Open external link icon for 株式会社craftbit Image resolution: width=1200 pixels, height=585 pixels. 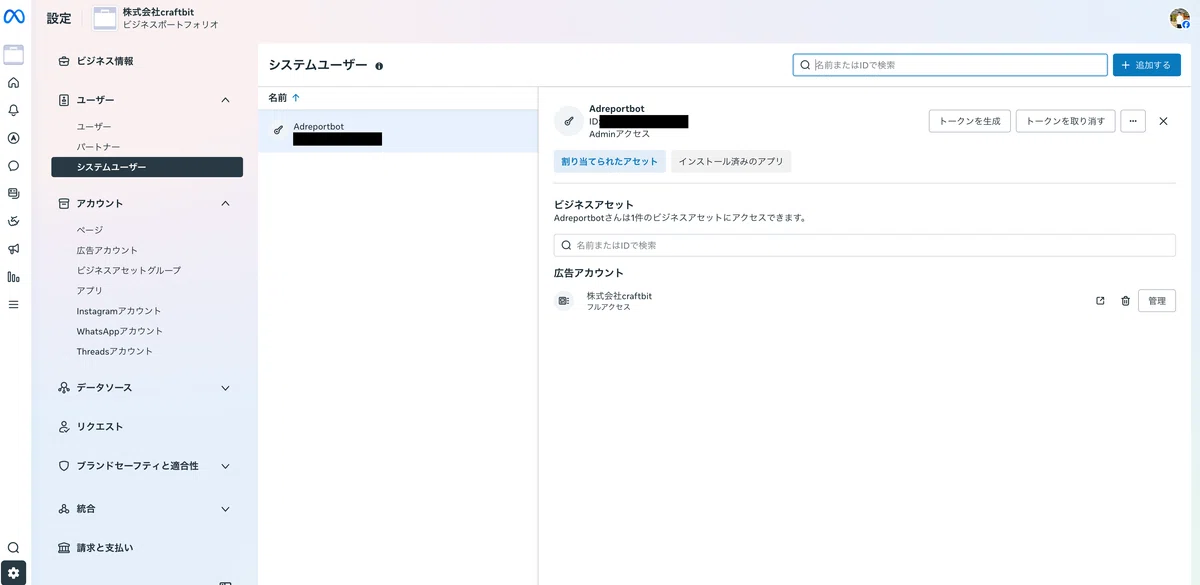1100,301
